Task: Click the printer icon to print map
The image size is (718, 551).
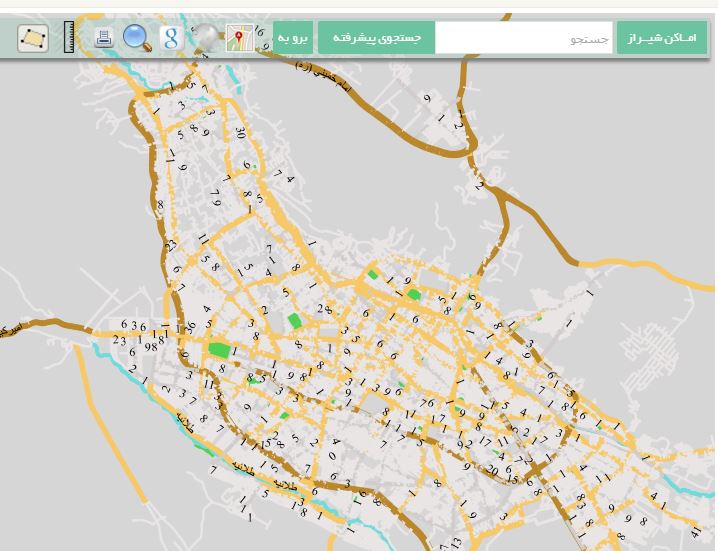Action: coord(103,38)
